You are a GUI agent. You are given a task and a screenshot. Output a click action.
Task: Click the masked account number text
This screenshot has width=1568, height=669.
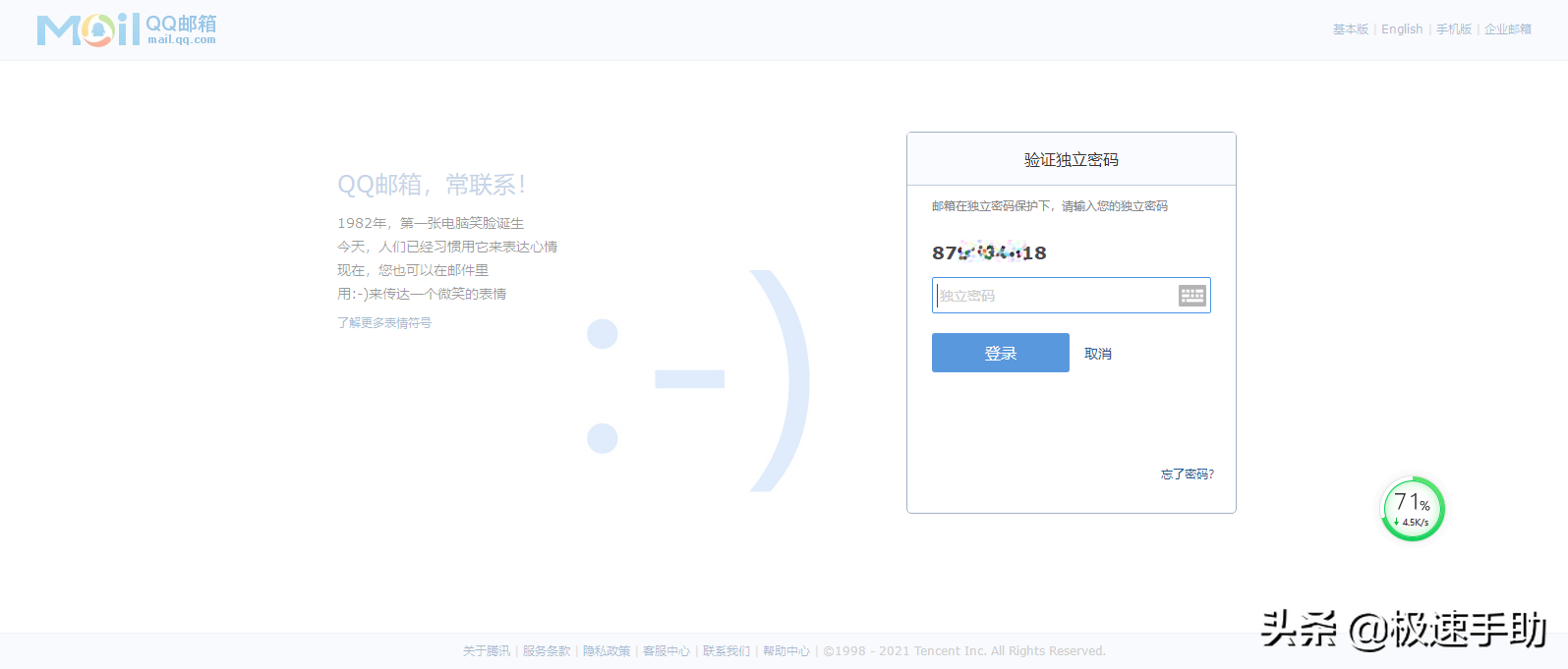click(989, 252)
